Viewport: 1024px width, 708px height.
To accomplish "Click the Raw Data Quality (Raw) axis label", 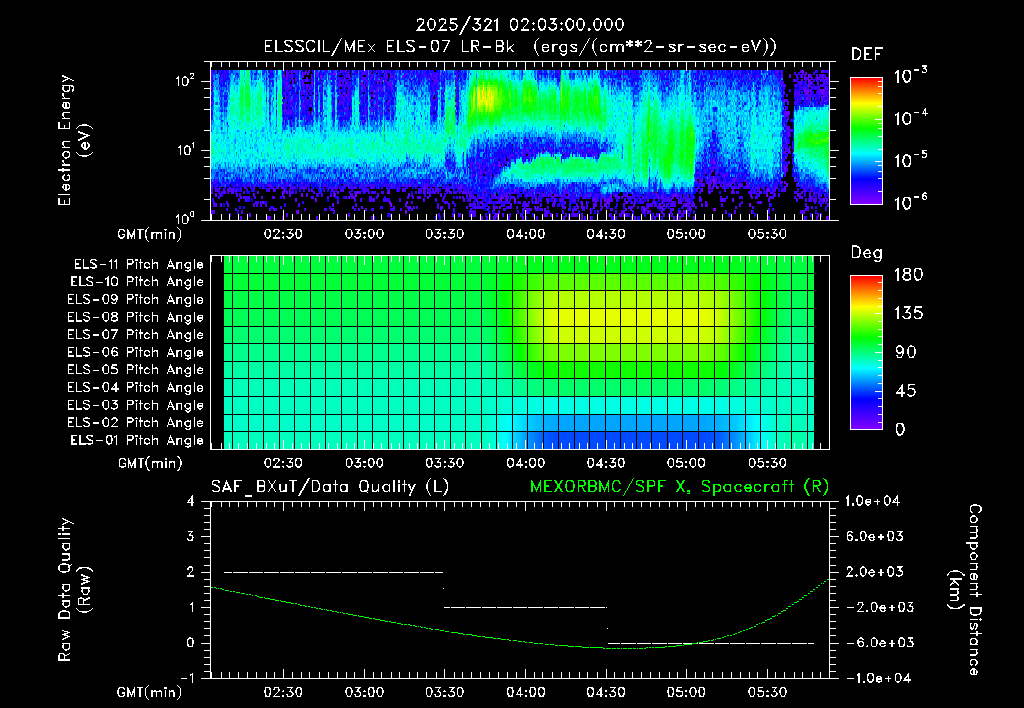I will point(74,590).
